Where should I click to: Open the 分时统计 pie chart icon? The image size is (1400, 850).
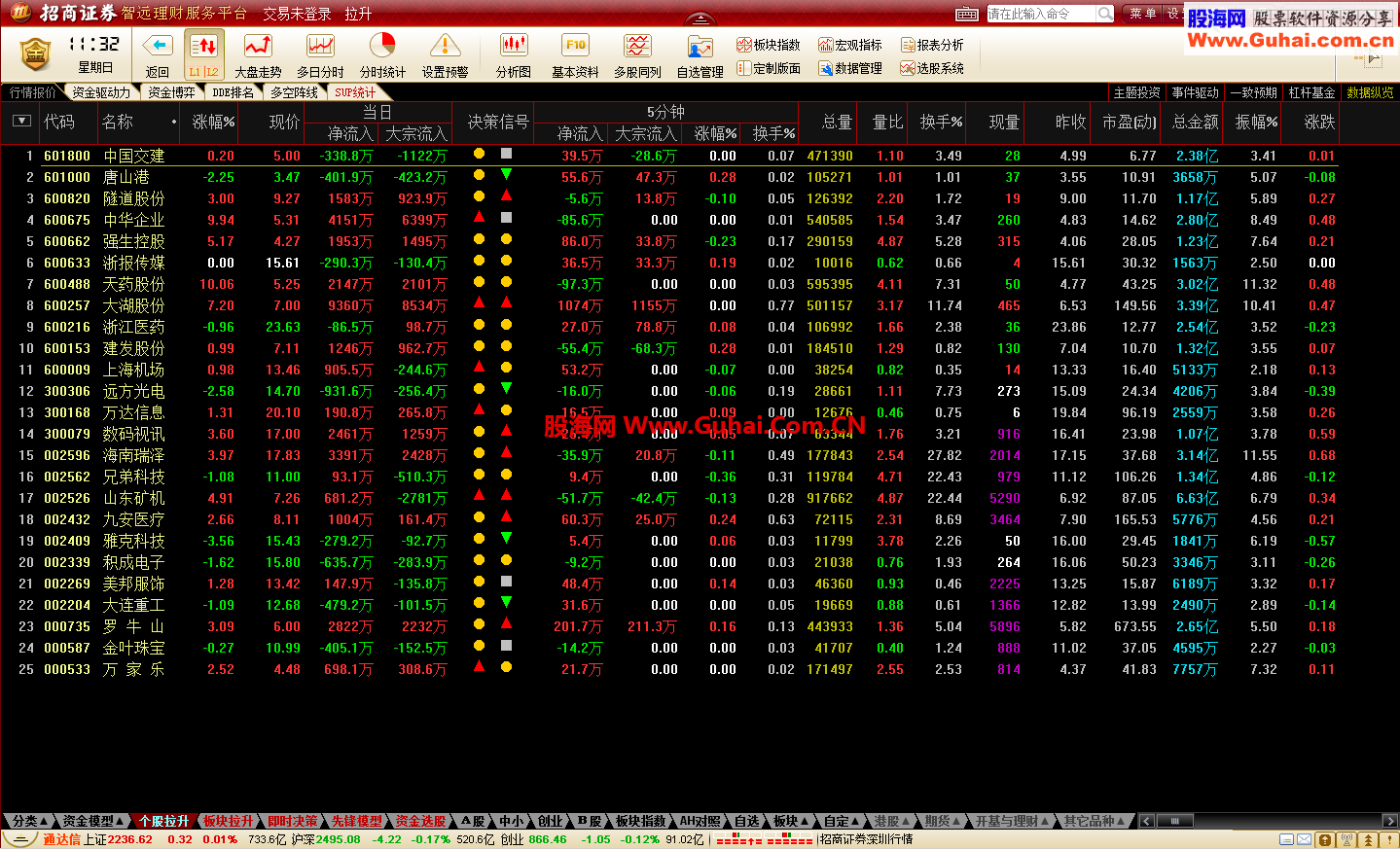click(x=382, y=46)
